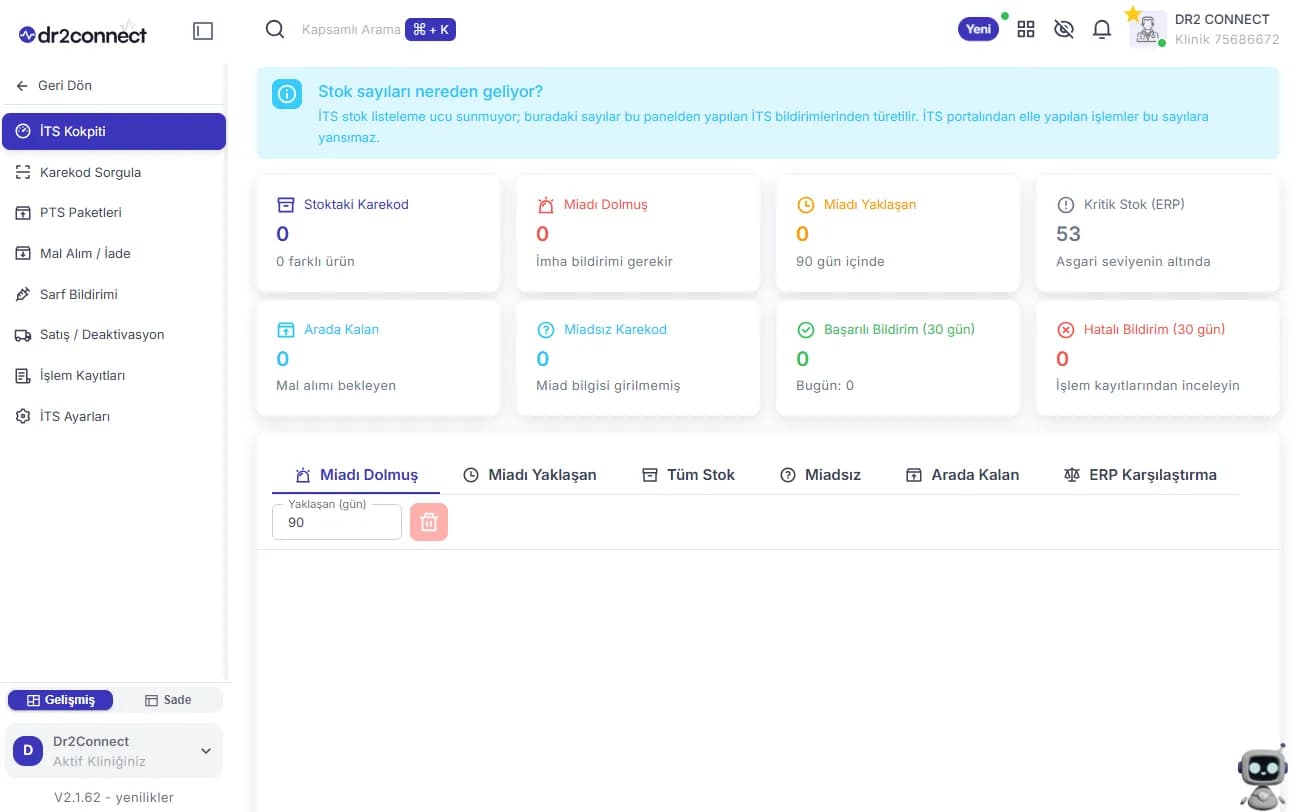Viewport: 1301px width, 812px height.
Task: Collapse the sidebar panel icon
Action: pyautogui.click(x=203, y=31)
